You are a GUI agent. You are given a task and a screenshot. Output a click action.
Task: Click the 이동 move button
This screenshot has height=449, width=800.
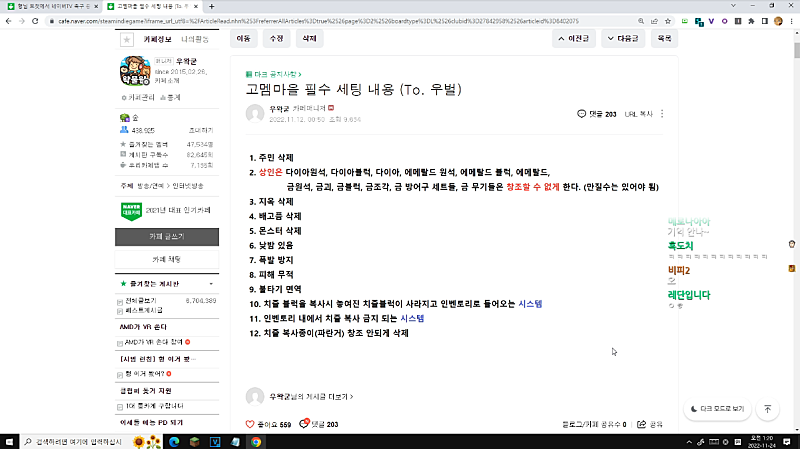pyautogui.click(x=244, y=39)
